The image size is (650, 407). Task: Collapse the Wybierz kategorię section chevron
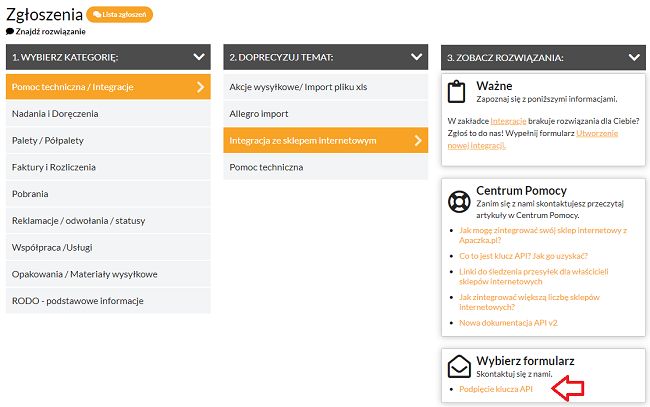click(x=200, y=58)
